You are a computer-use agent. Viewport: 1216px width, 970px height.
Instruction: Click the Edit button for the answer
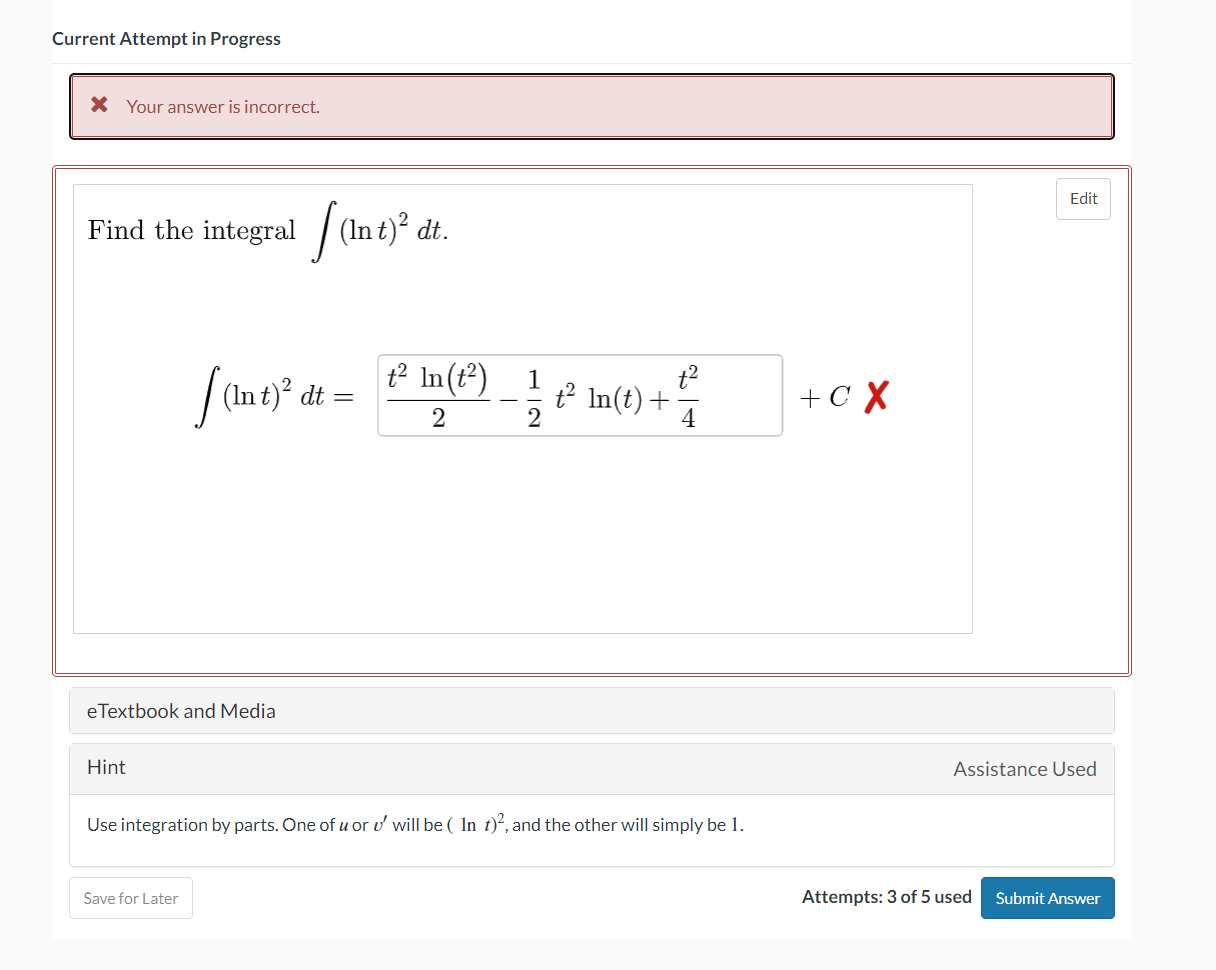(1083, 198)
